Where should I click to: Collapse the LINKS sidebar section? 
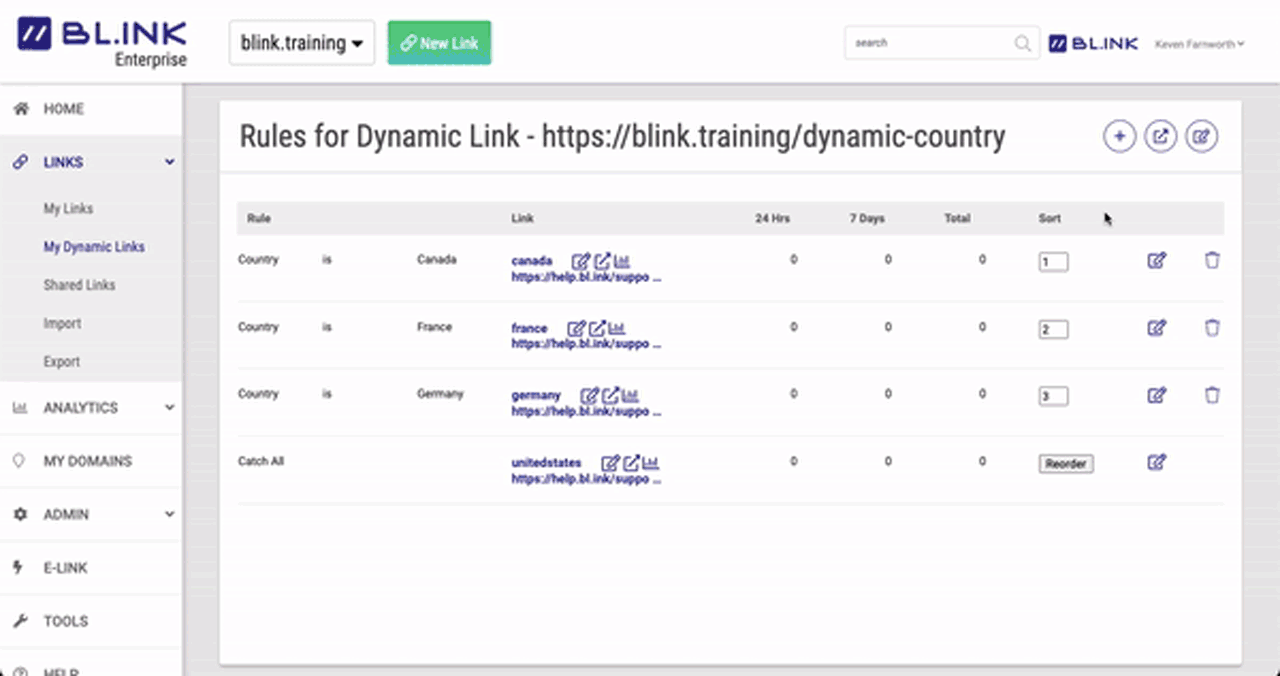coord(169,162)
